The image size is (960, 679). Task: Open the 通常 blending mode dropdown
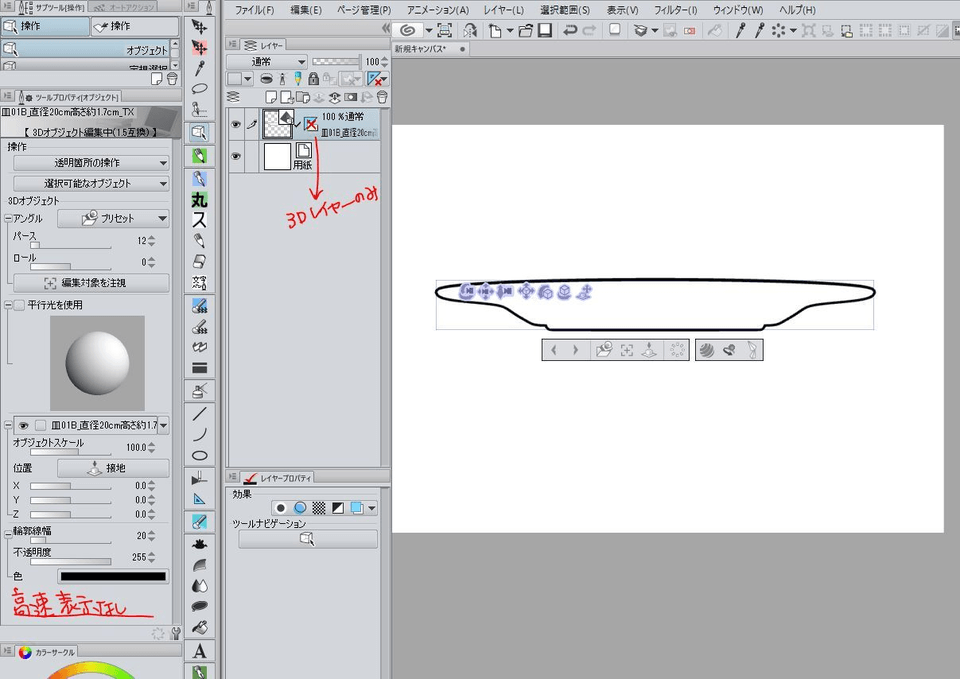coord(266,62)
